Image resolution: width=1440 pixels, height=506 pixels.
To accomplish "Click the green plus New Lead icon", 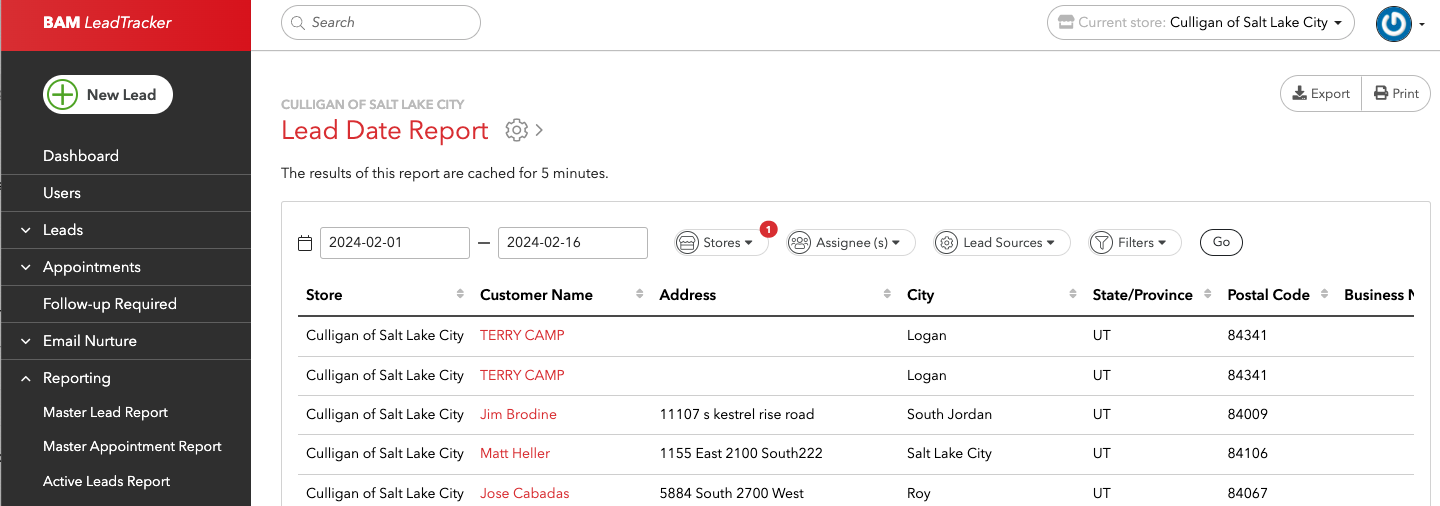I will 63,95.
